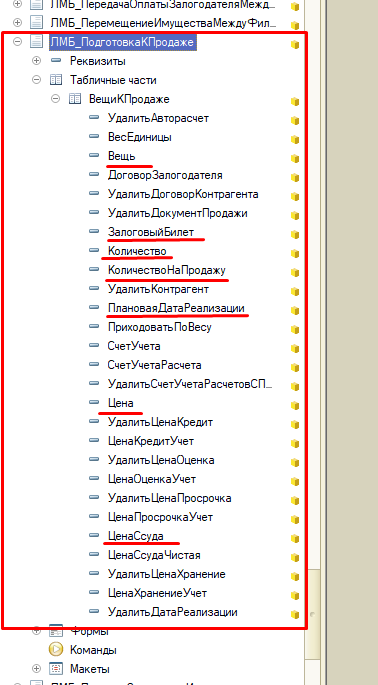Select the Вещь attribute
Image resolution: width=378 pixels, height=685 pixels.
pos(121,156)
